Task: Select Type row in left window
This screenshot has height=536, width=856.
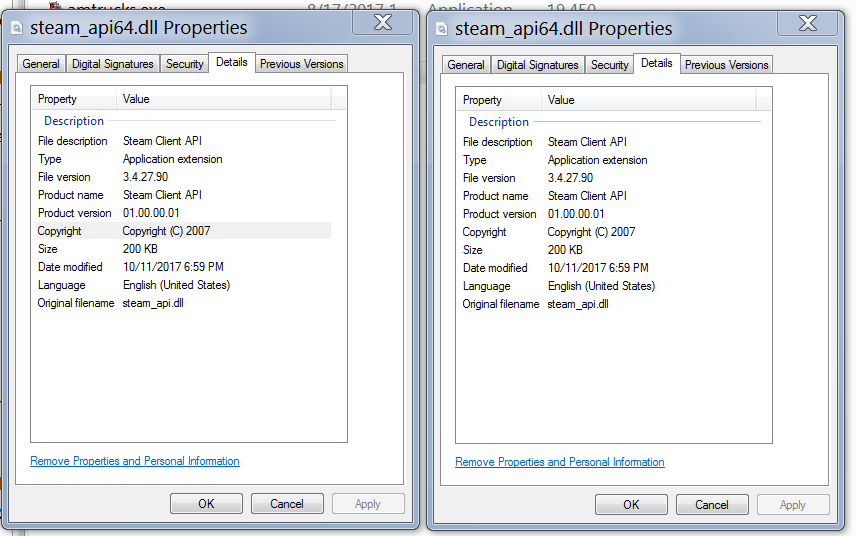Action: pos(183,159)
